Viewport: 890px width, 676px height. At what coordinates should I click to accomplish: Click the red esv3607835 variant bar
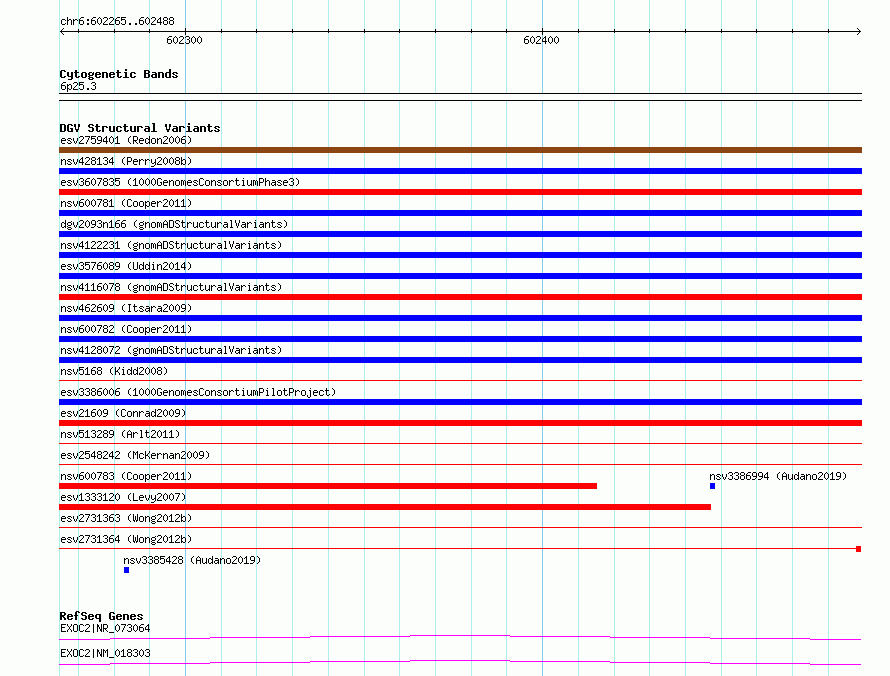(x=460, y=192)
